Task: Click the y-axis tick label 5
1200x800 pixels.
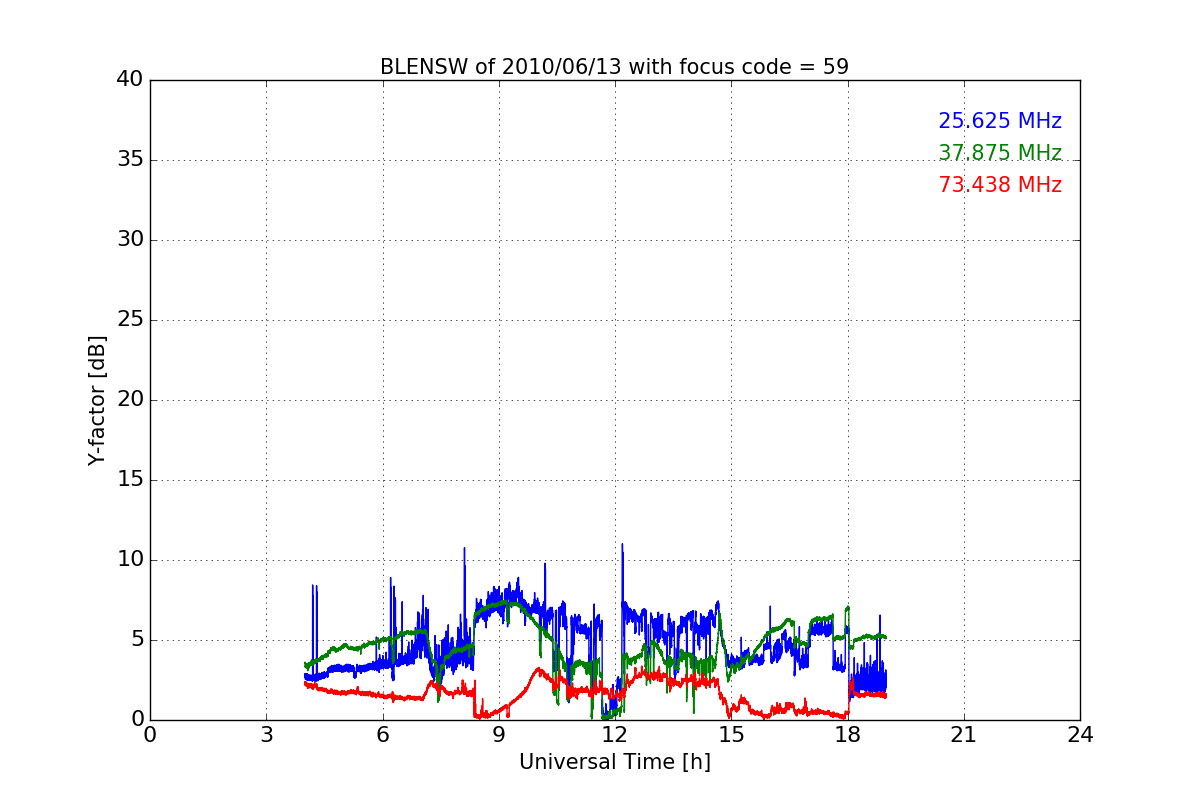Action: tap(136, 640)
